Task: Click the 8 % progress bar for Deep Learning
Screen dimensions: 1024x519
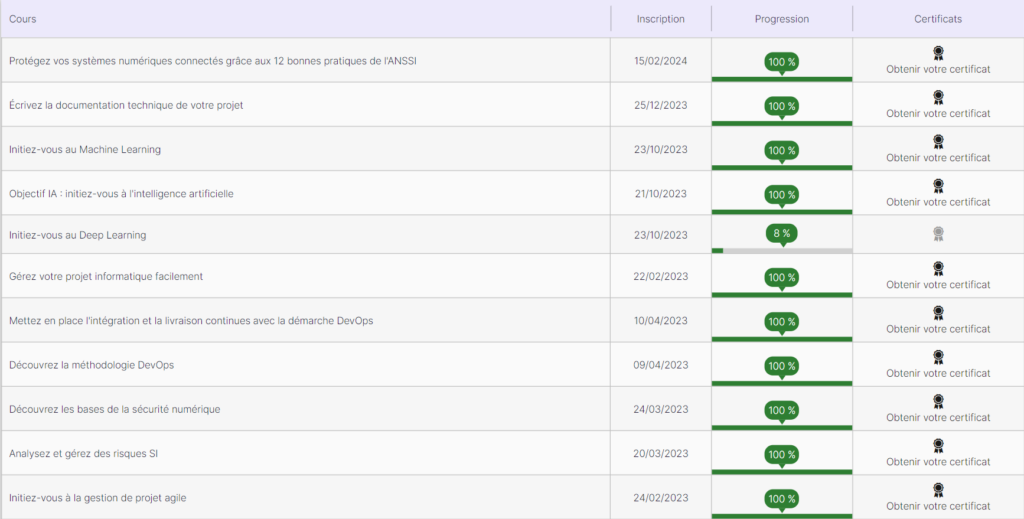Action: coord(782,251)
